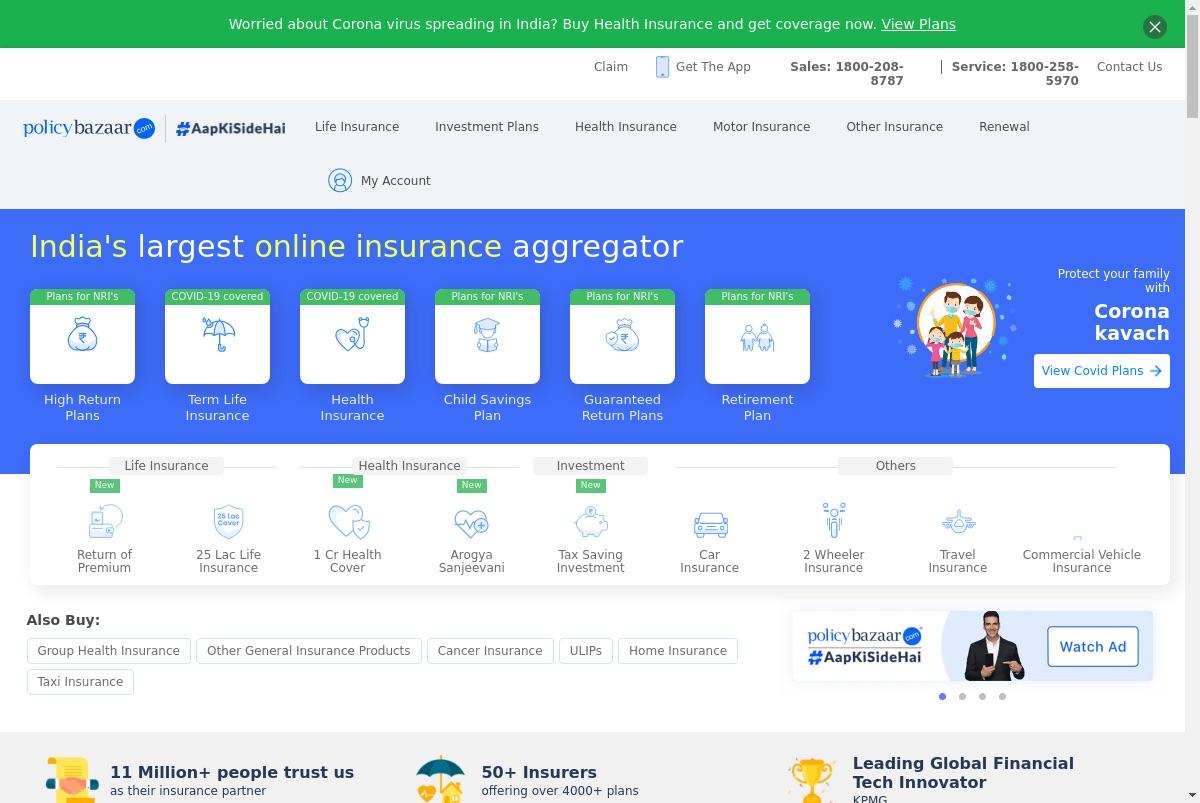This screenshot has height=803, width=1200.
Task: Open the Retirement Plan couple icon
Action: pos(757,336)
